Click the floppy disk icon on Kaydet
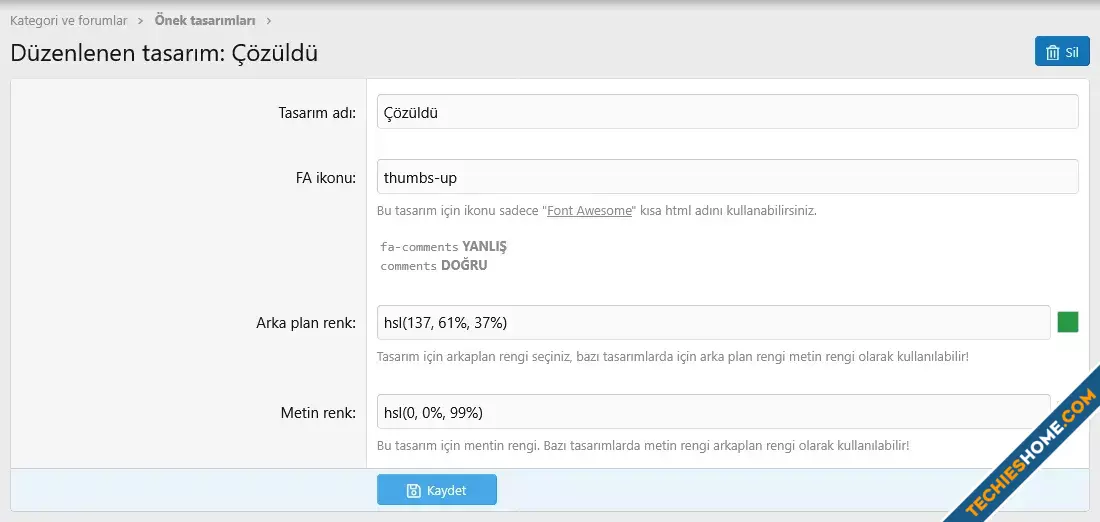Viewport: 1100px width, 522px height. pos(413,490)
